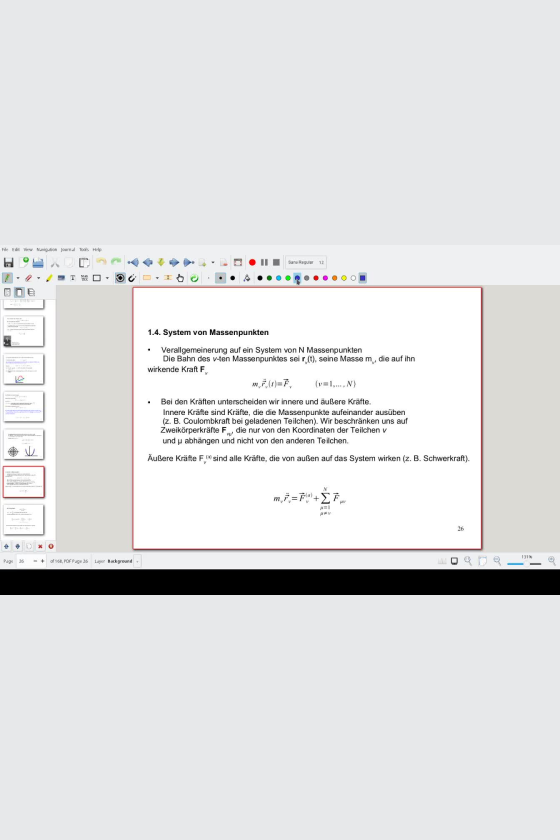Viewport: 560px width, 840px height.
Task: Start audio recording with red button
Action: pos(252,262)
